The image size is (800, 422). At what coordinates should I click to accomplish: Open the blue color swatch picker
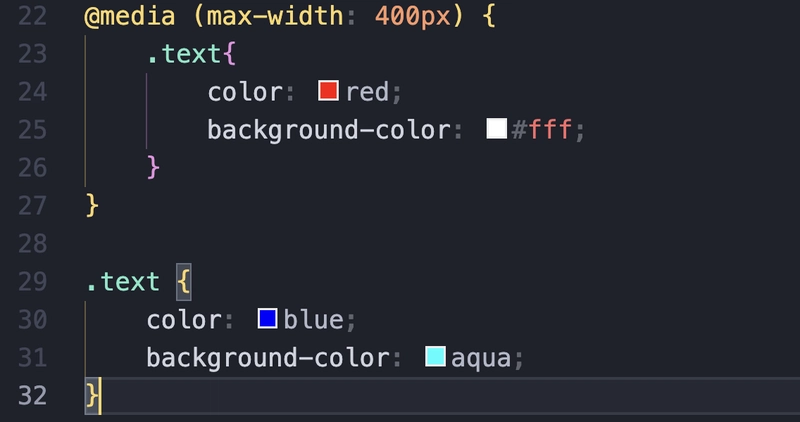pyautogui.click(x=267, y=318)
